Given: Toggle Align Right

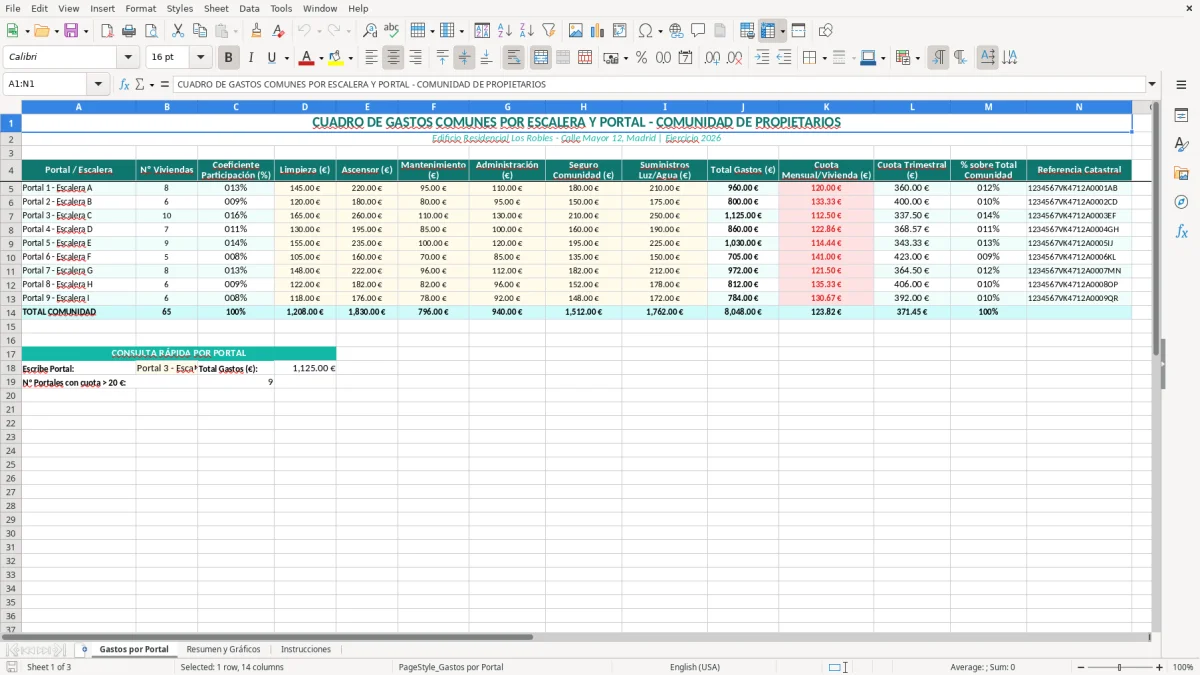Looking at the screenshot, I should pyautogui.click(x=415, y=58).
